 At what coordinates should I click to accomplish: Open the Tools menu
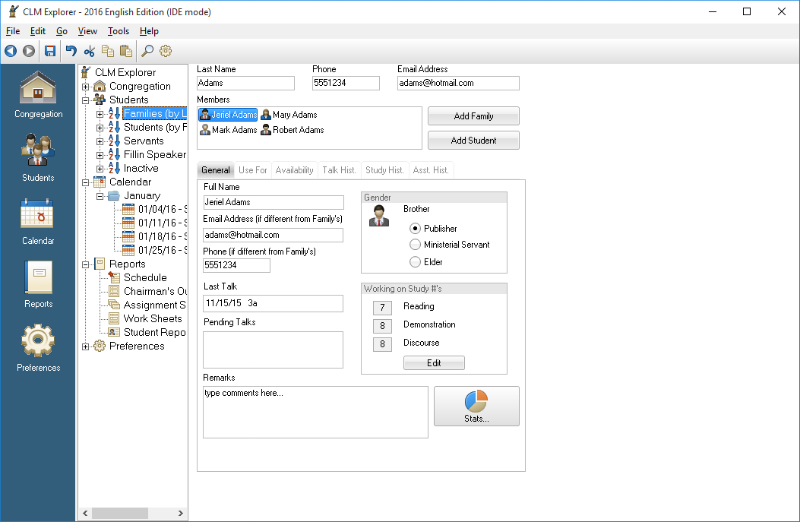point(118,31)
